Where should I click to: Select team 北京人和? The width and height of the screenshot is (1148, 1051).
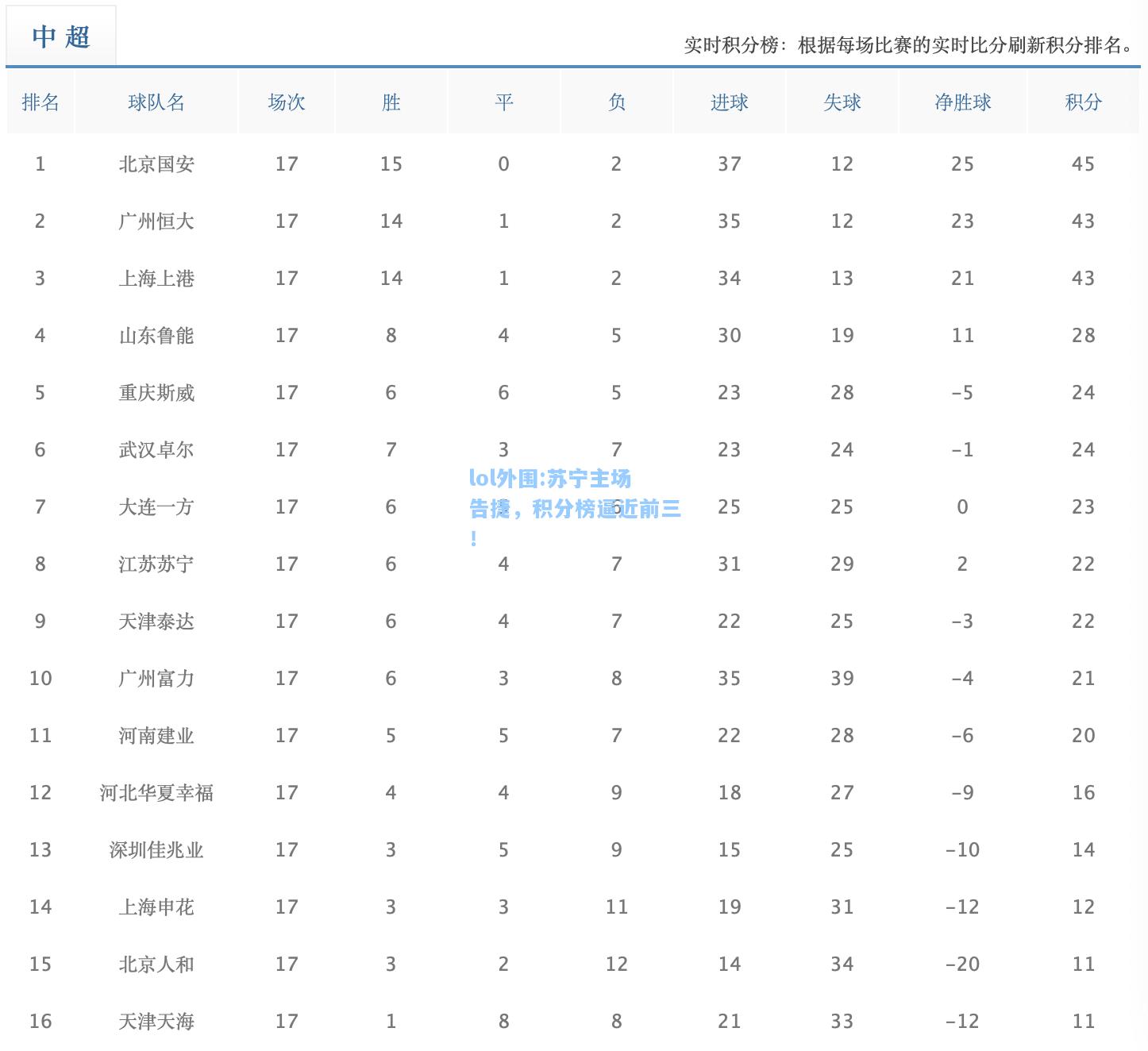click(x=156, y=964)
